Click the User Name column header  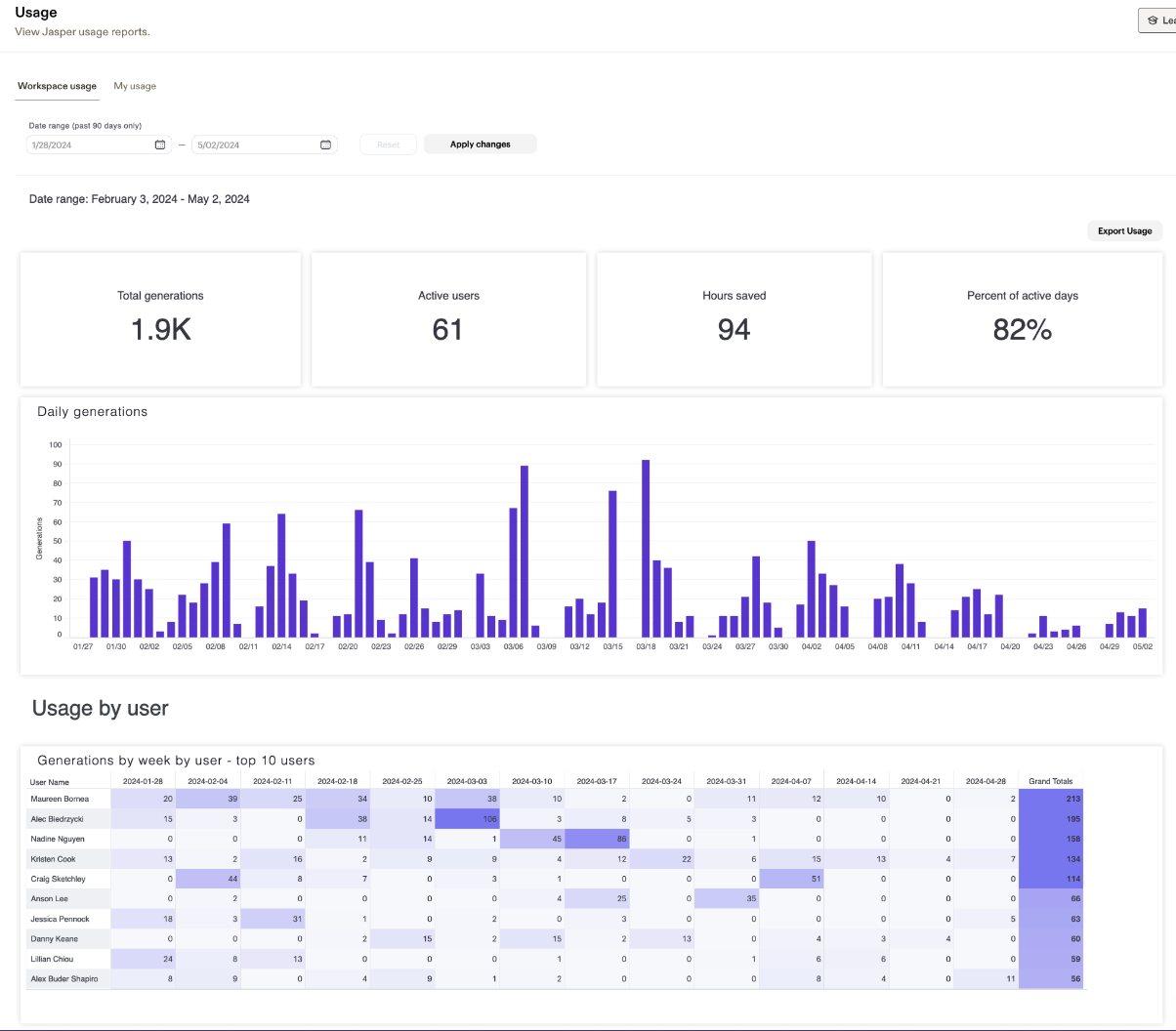[50, 781]
